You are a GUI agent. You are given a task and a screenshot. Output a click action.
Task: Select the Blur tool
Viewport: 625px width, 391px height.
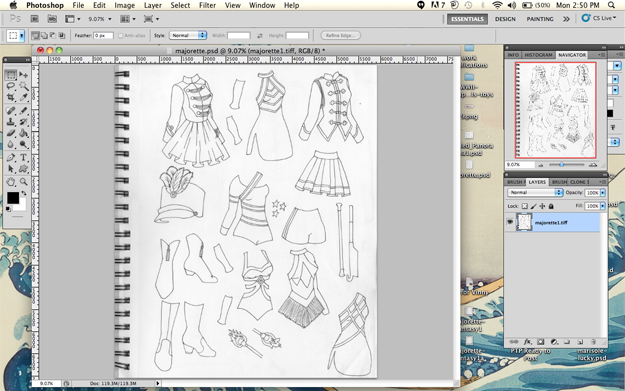point(11,144)
